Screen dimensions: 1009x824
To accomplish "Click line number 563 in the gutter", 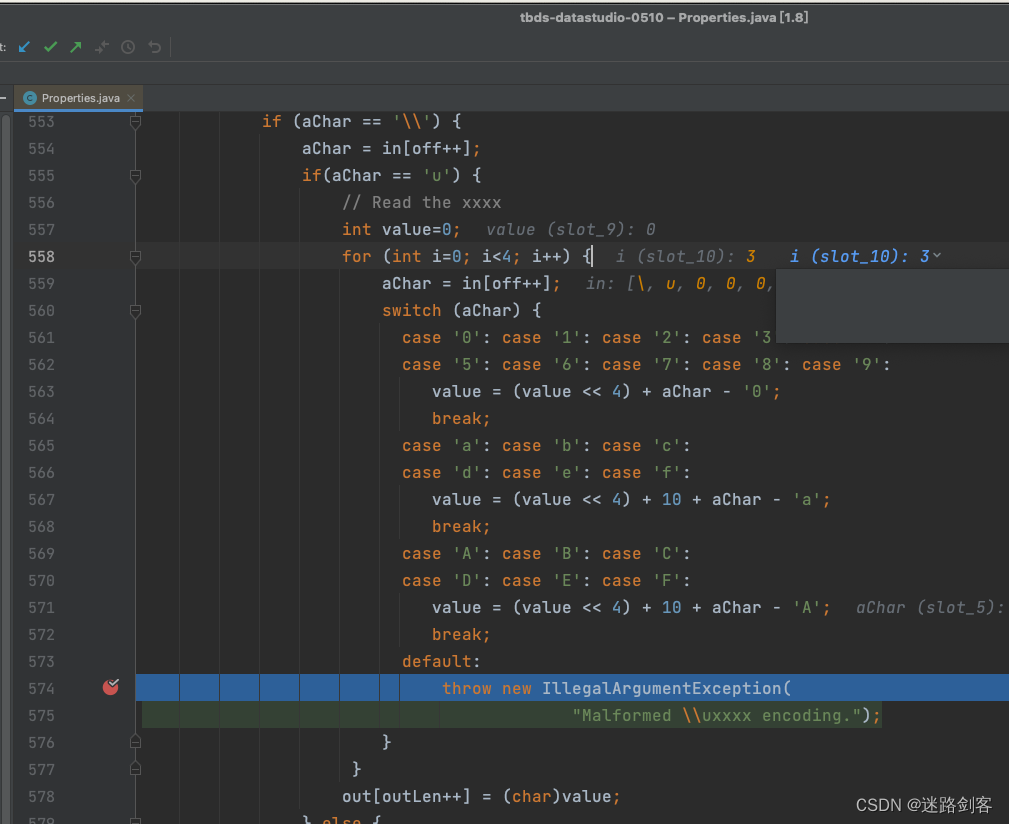I will 41,392.
